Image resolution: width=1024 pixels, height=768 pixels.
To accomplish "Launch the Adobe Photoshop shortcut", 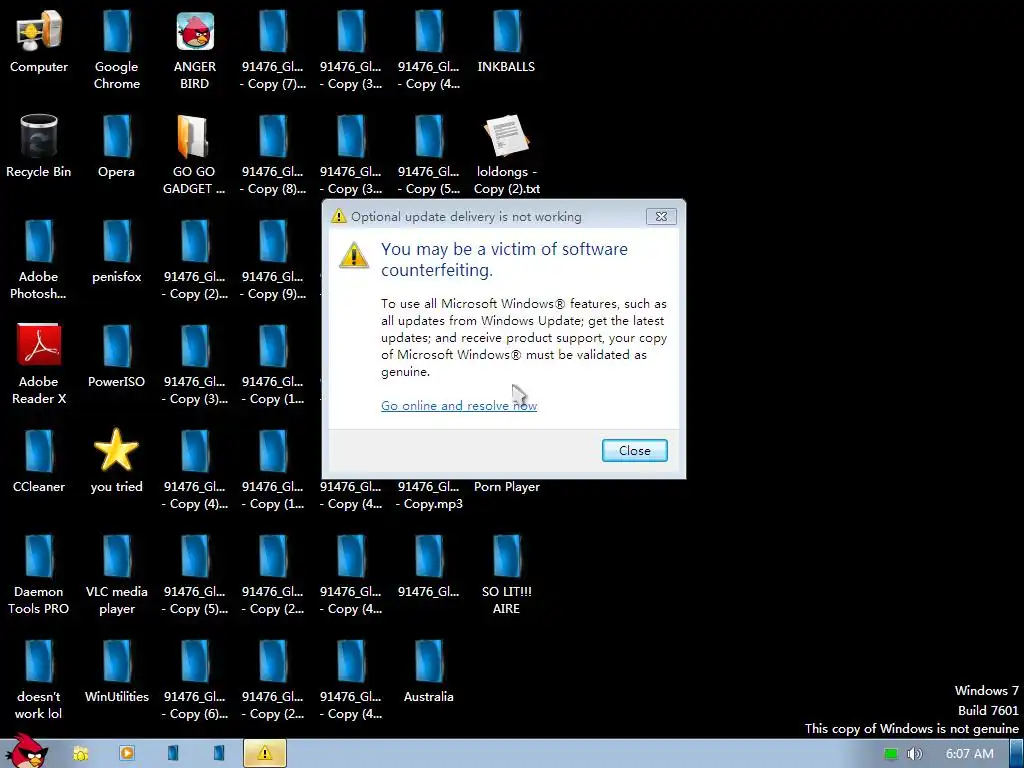I will [39, 259].
